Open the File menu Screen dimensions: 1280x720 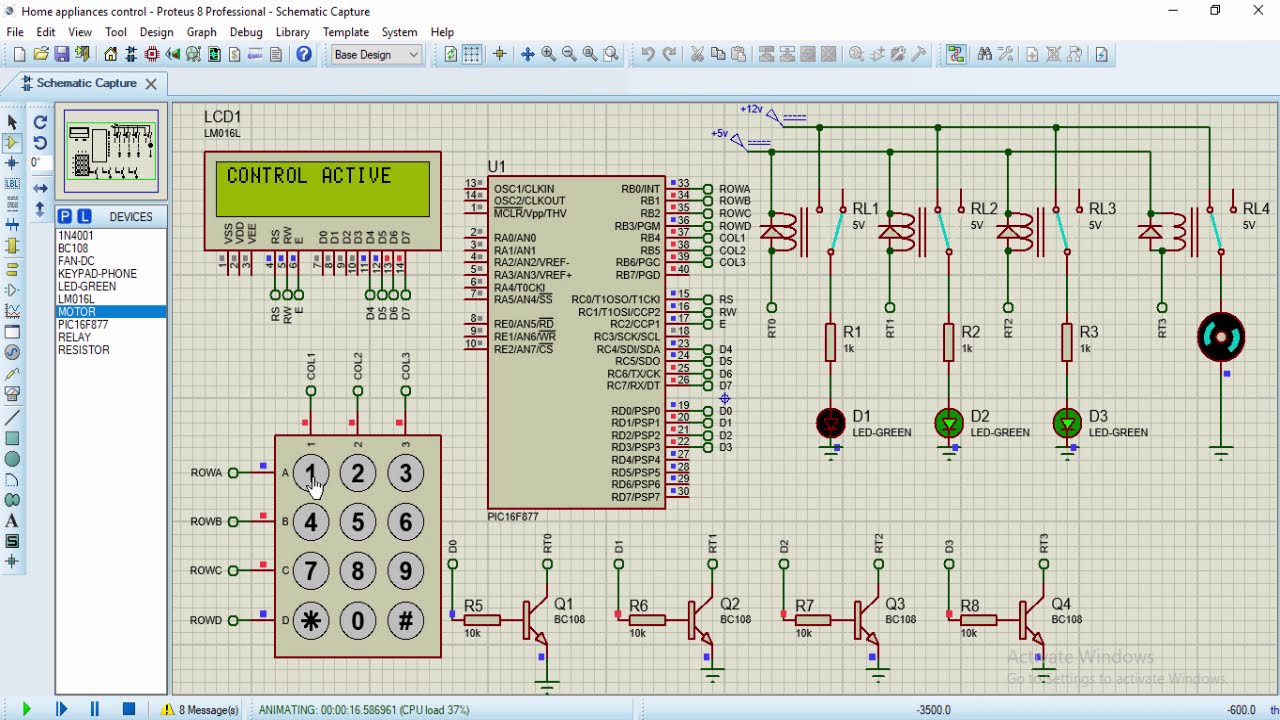[15, 32]
